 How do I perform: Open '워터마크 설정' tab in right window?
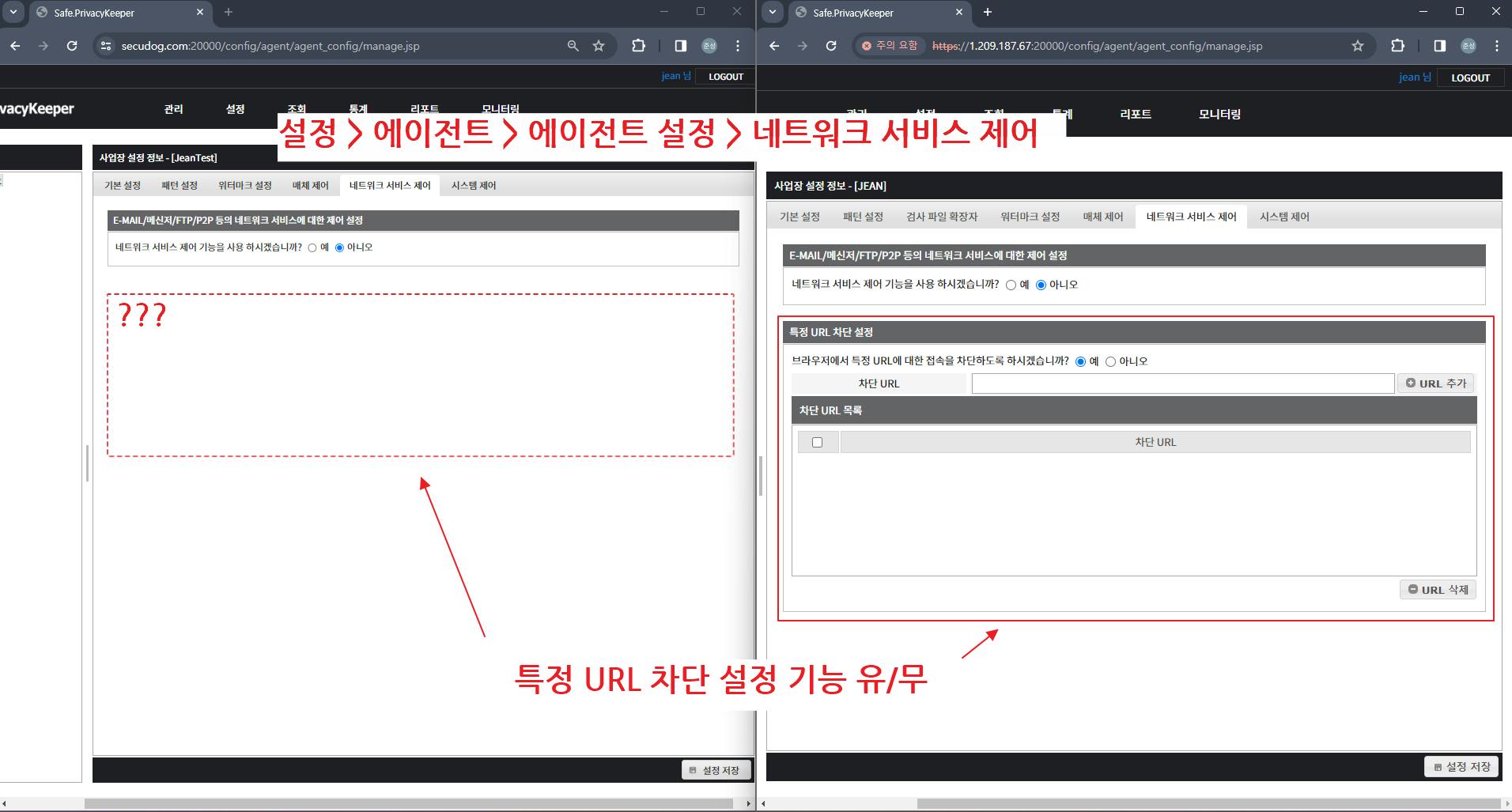(1030, 217)
